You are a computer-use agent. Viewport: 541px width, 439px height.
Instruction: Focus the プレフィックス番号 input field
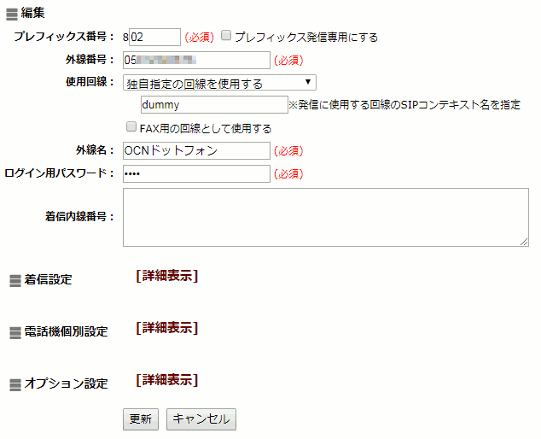[x=155, y=37]
